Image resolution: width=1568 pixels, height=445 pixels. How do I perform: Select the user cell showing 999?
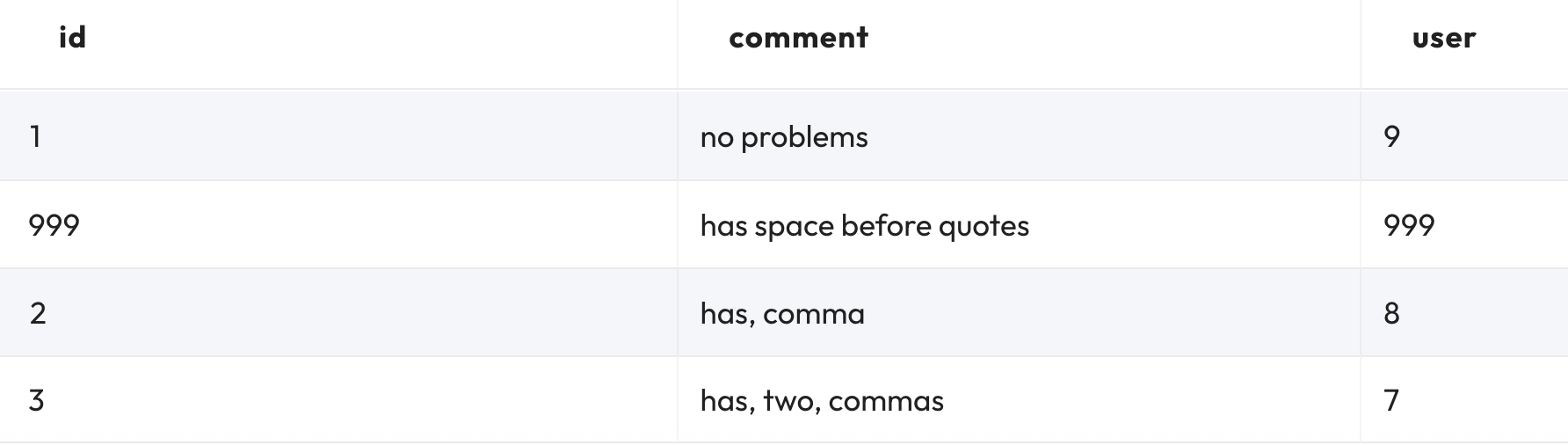(1464, 225)
